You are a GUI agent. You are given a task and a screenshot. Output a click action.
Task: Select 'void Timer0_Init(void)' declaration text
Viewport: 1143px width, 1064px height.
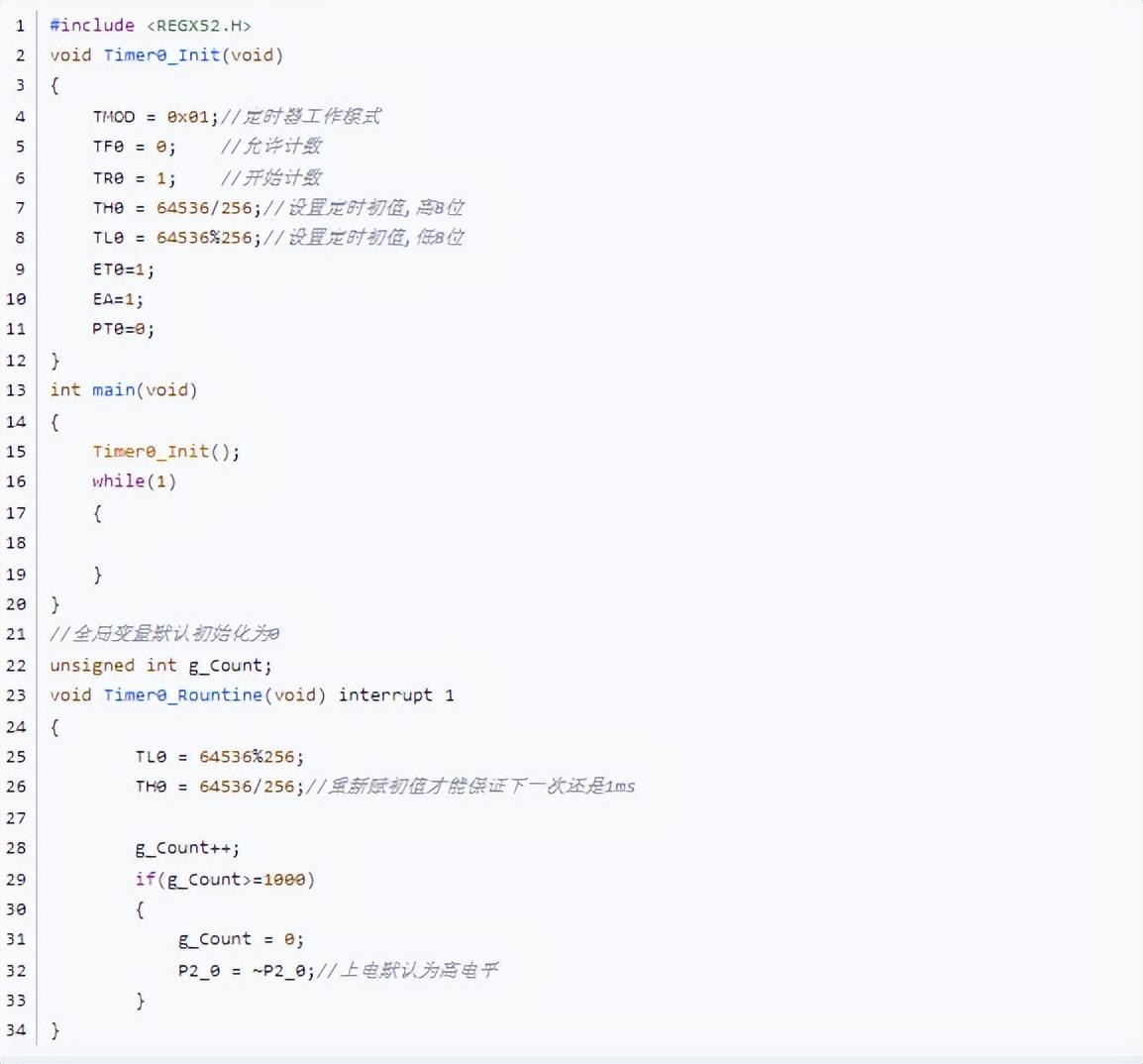click(166, 55)
